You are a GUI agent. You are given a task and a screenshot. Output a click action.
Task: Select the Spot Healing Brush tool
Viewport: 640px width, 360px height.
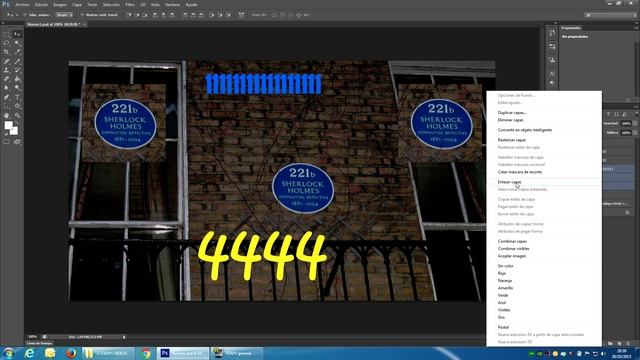(7, 61)
